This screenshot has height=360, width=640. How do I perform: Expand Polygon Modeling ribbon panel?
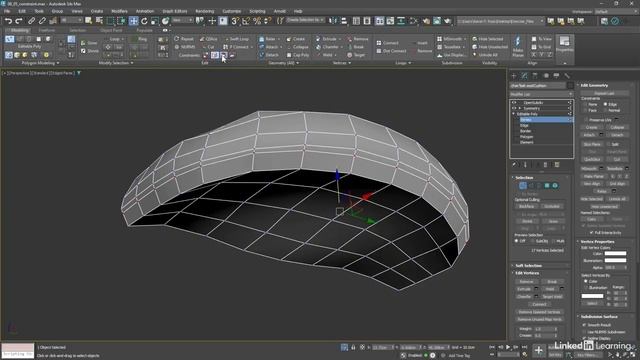pos(40,63)
